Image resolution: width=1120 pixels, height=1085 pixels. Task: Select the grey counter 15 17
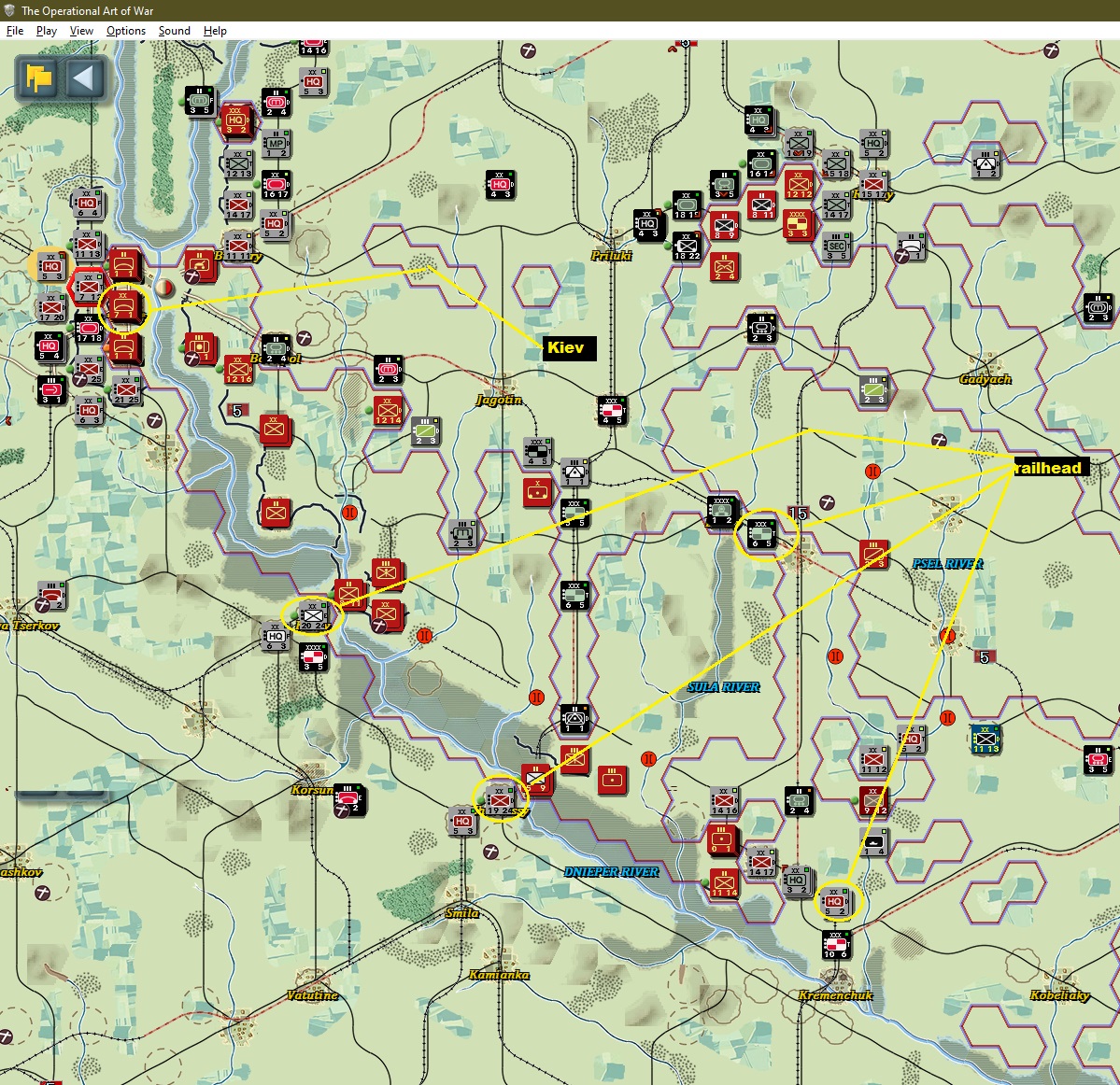coord(872,184)
